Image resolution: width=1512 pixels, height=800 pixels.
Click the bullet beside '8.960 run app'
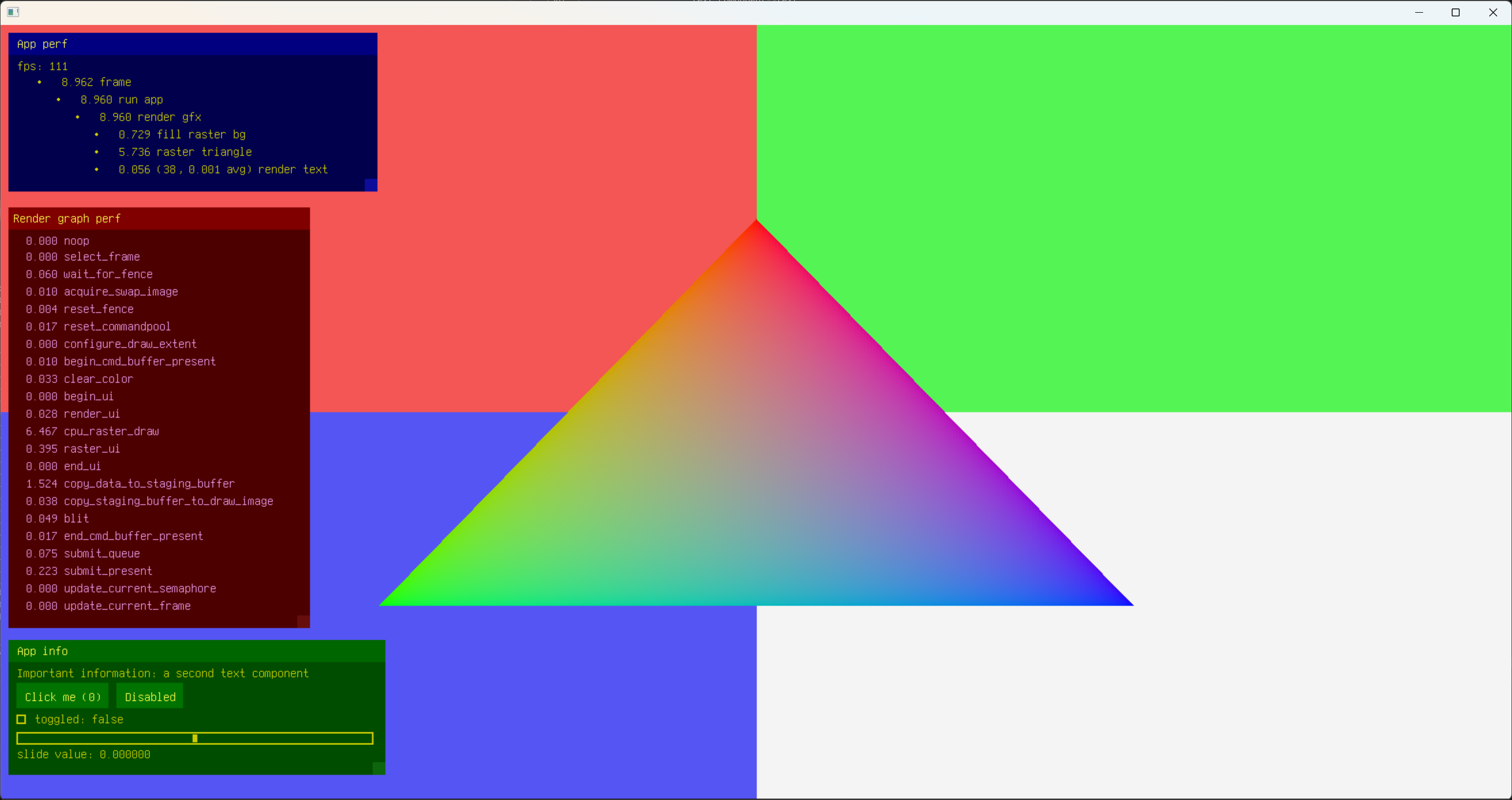tap(58, 100)
